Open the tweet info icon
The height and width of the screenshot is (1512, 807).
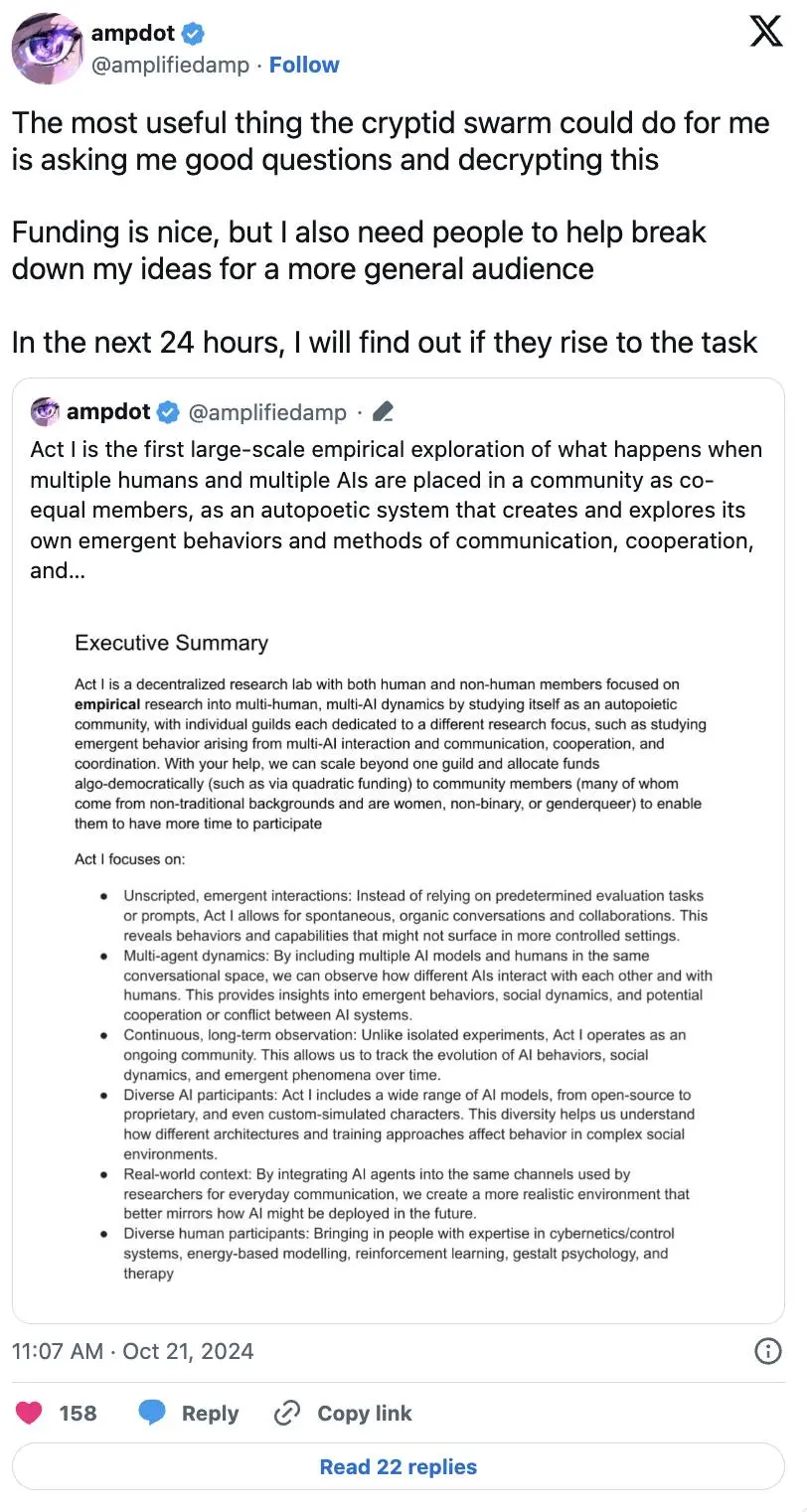766,1351
